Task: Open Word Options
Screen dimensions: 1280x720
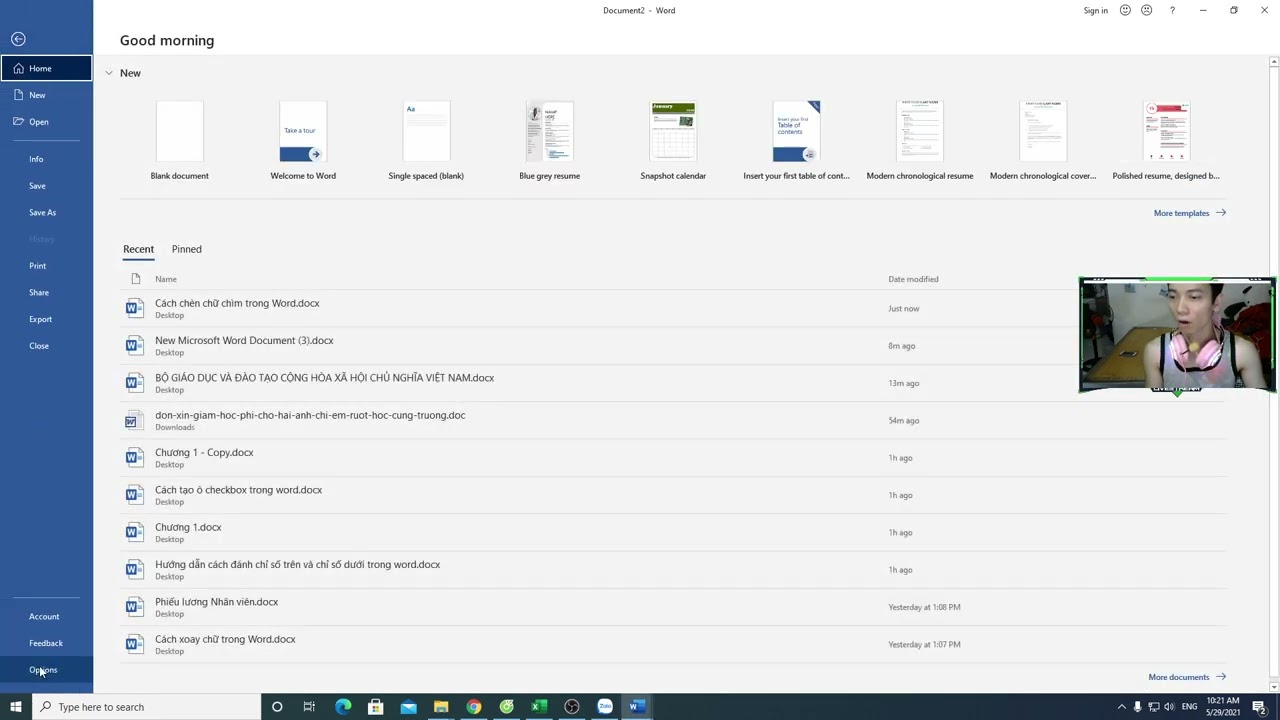Action: click(x=46, y=670)
